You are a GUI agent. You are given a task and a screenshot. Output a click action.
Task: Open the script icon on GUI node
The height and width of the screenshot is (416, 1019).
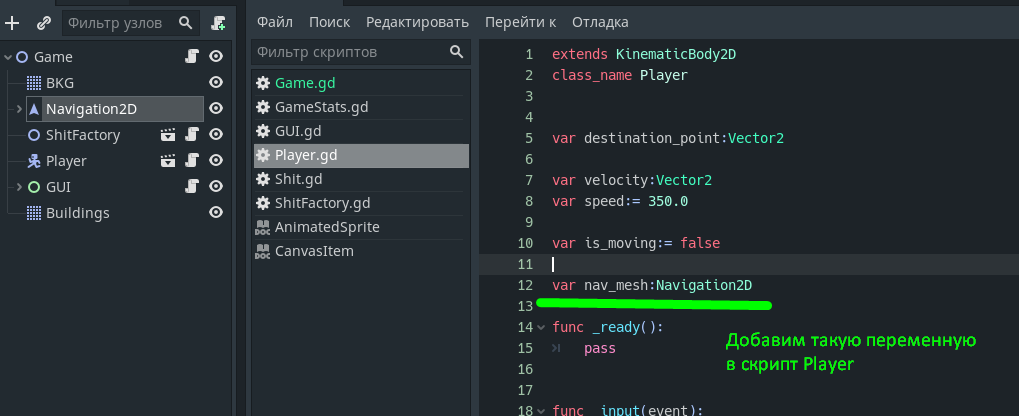pyautogui.click(x=192, y=187)
